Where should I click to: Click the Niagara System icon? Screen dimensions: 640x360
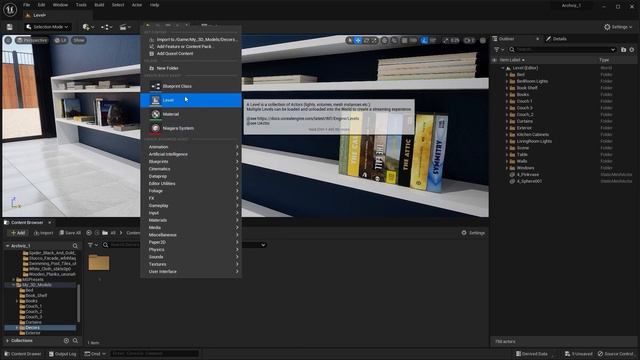156,128
